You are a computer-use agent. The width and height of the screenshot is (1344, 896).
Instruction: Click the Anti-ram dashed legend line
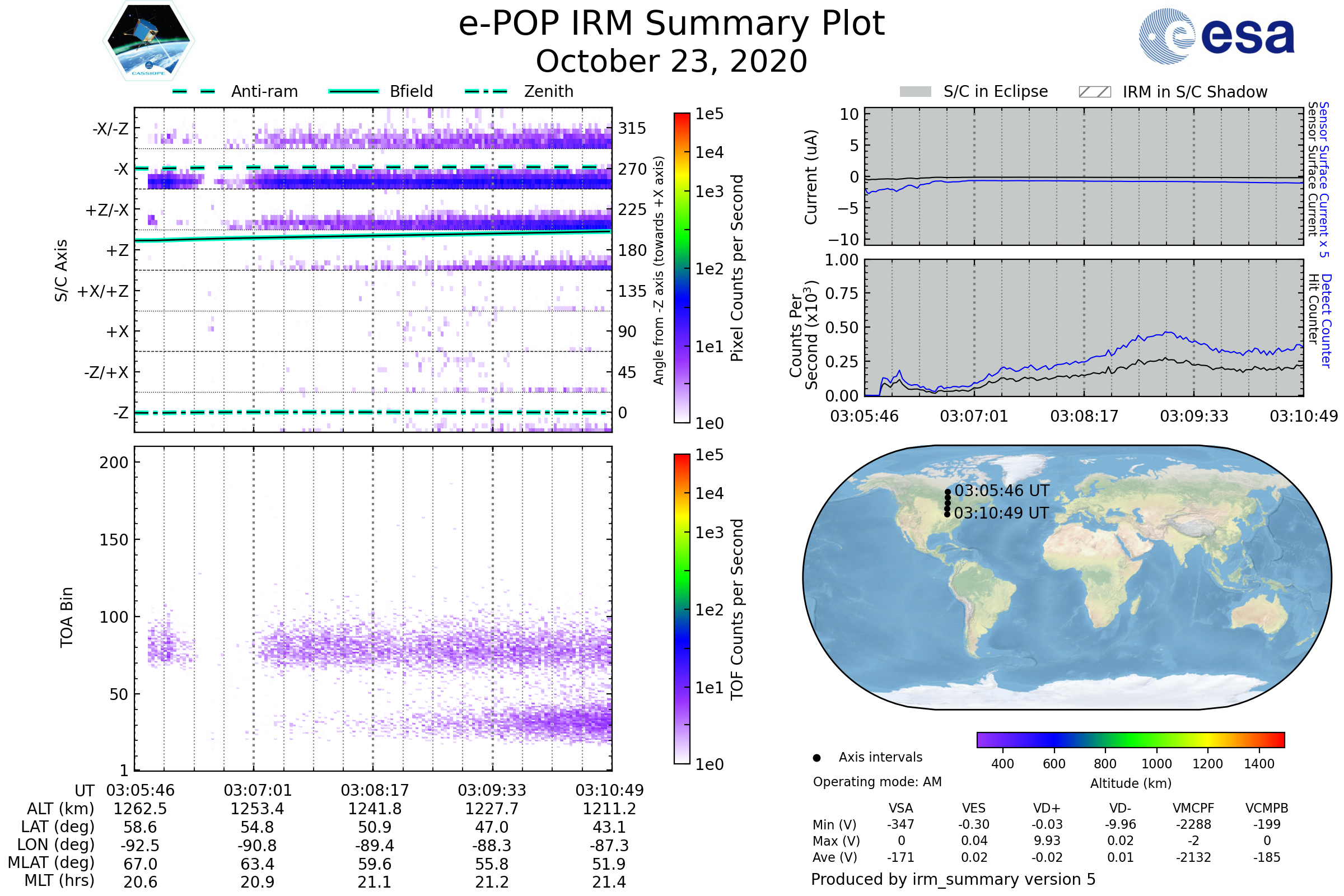point(194,91)
